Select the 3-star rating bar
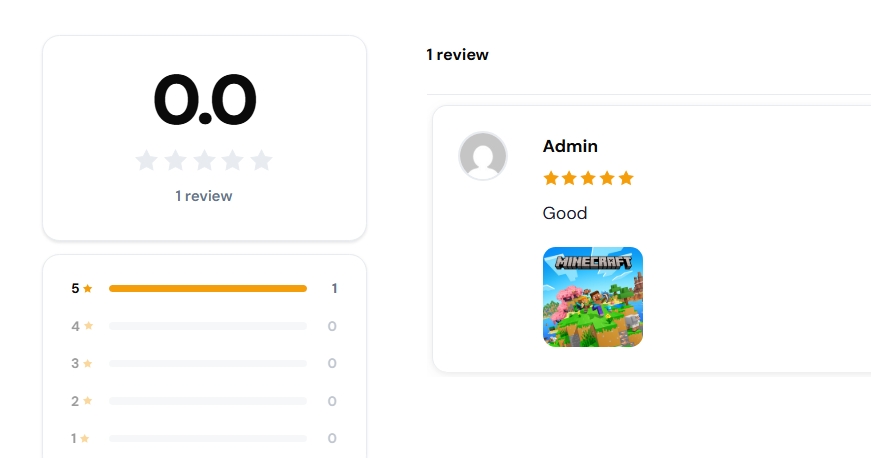The height and width of the screenshot is (458, 871). pos(207,363)
